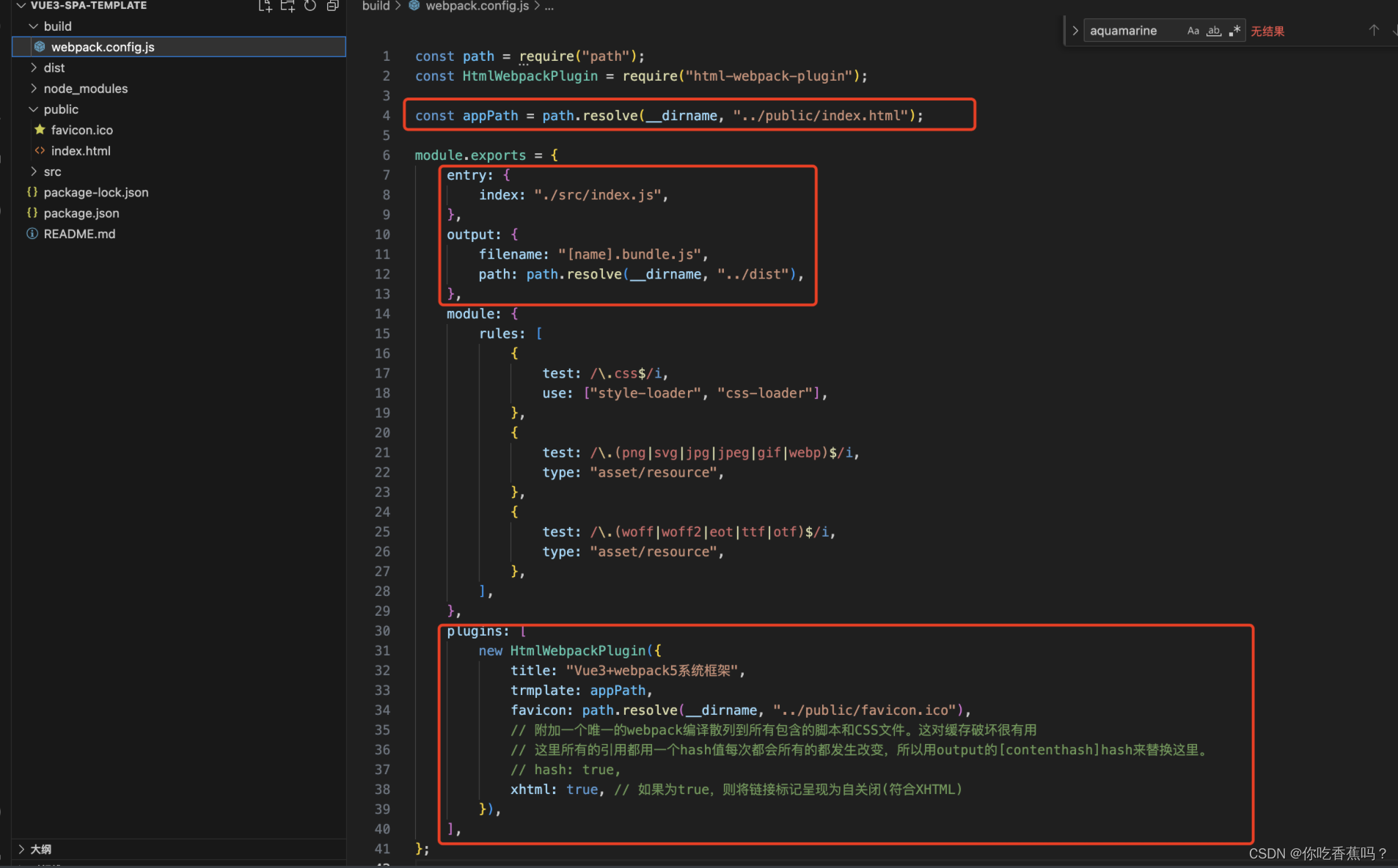
Task: Click the webpack icon beside webpack.config.js in tree
Action: pyautogui.click(x=40, y=47)
